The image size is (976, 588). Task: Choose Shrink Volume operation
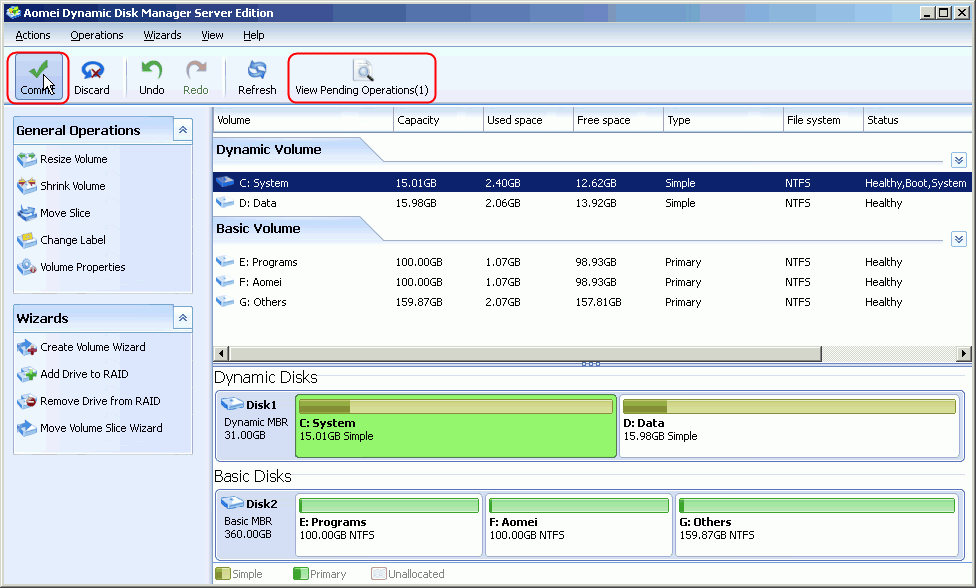point(72,186)
